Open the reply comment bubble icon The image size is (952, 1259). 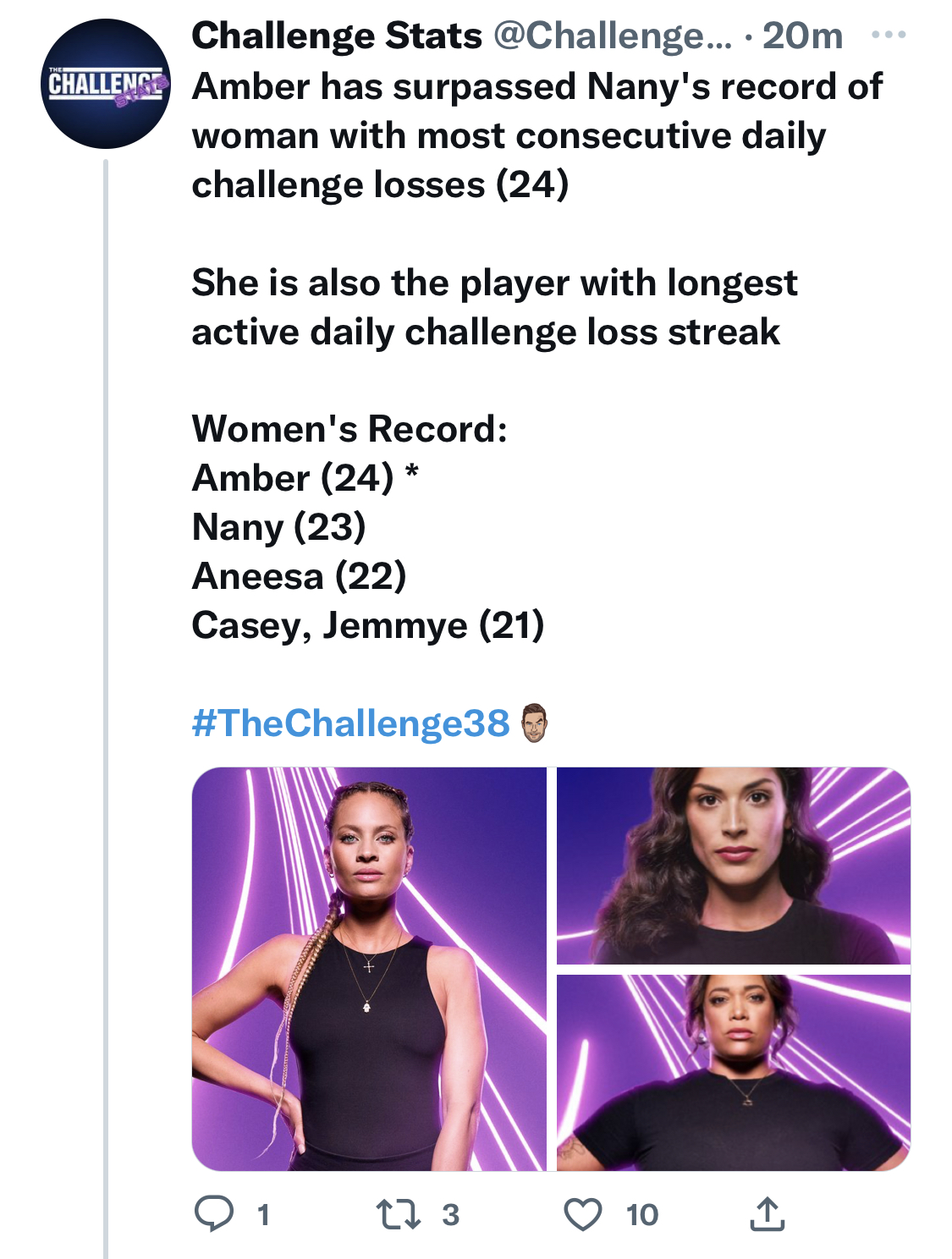(x=214, y=1213)
